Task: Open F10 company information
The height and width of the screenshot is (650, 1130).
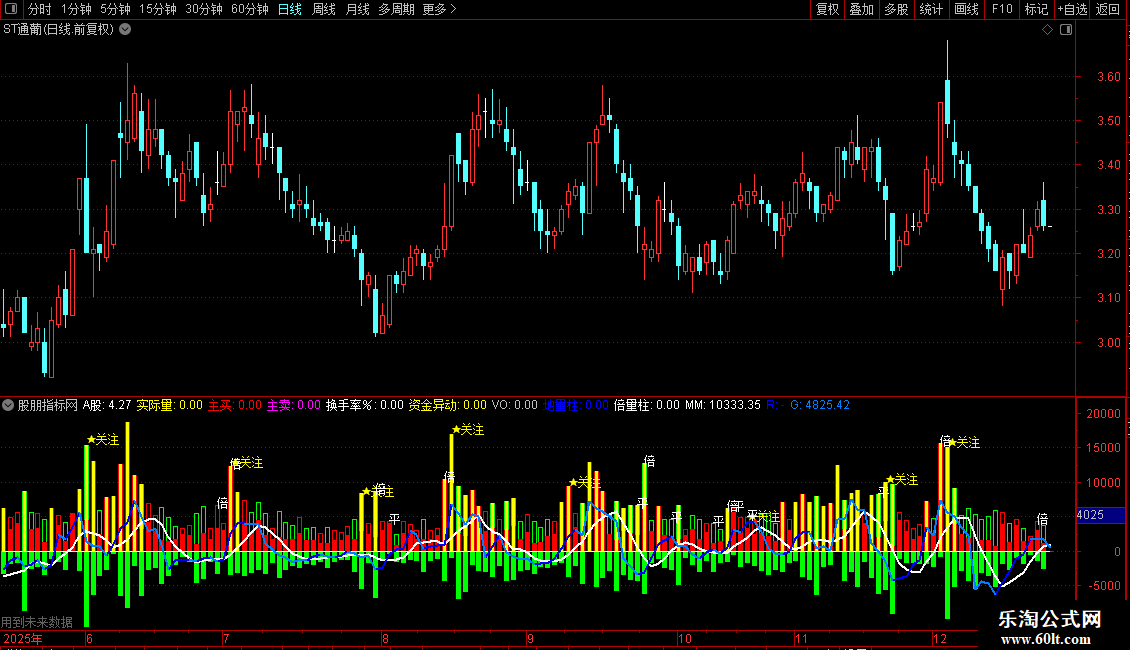Action: [x=1002, y=9]
